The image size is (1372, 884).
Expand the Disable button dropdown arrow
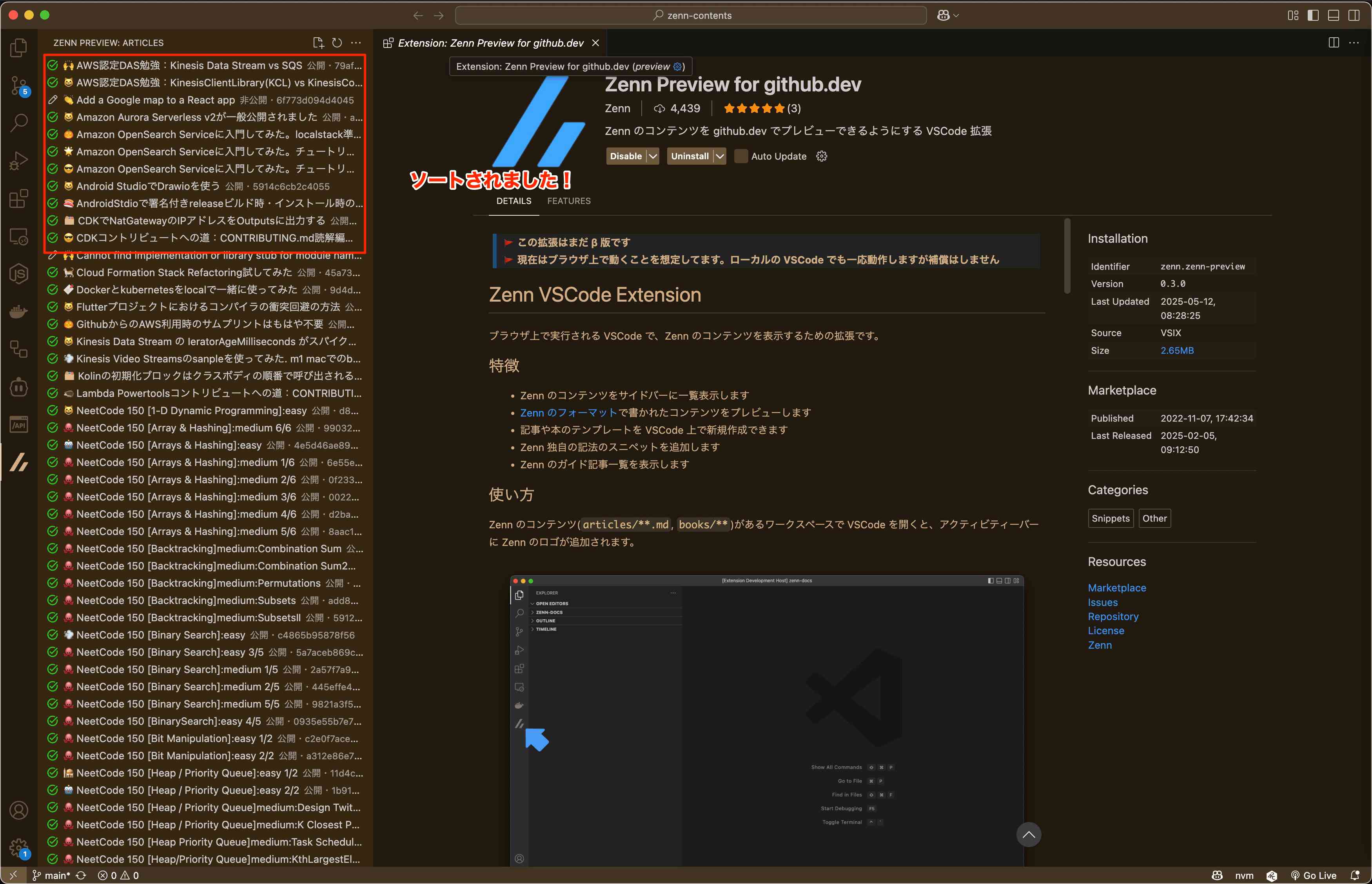tap(653, 156)
